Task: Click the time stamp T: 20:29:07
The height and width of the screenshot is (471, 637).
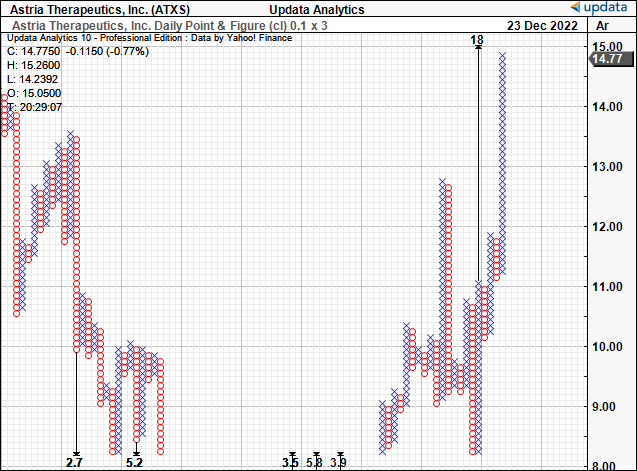Action: tap(35, 107)
